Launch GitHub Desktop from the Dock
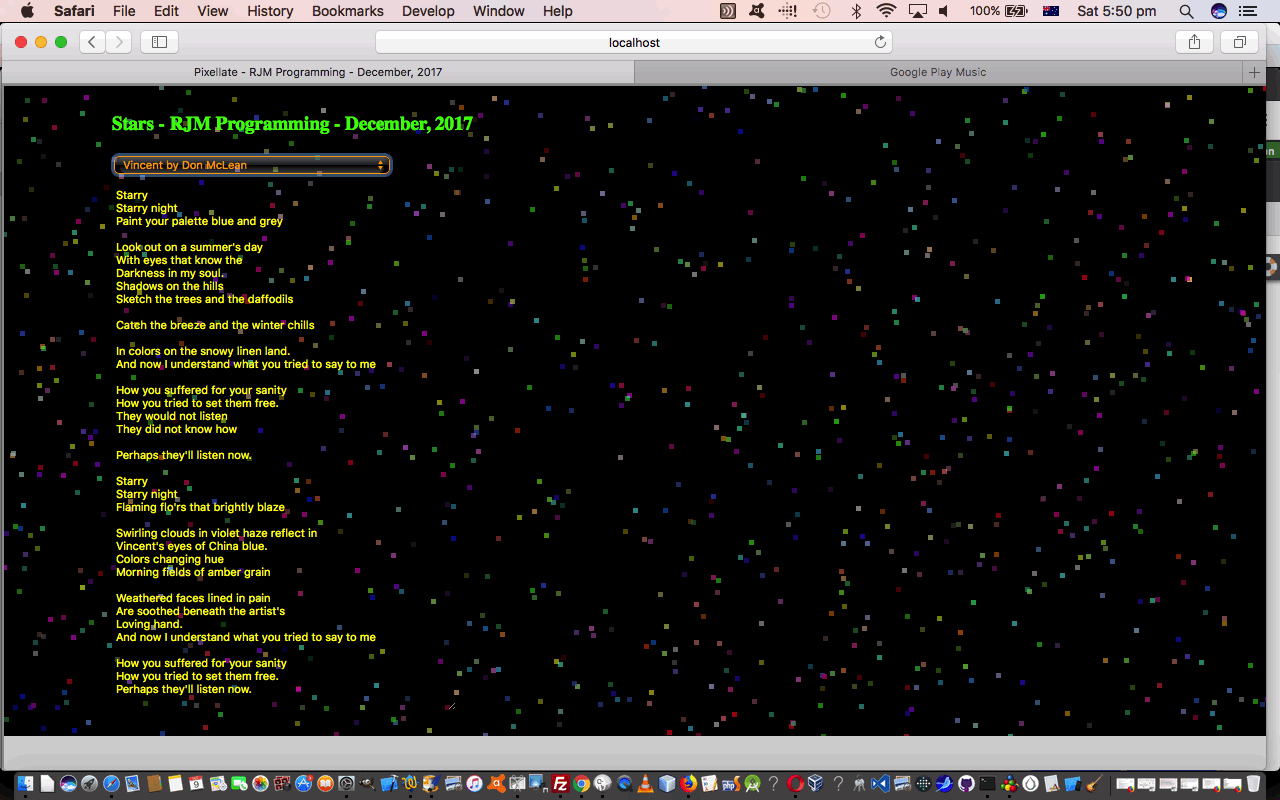This screenshot has height=800, width=1280. tap(966, 783)
